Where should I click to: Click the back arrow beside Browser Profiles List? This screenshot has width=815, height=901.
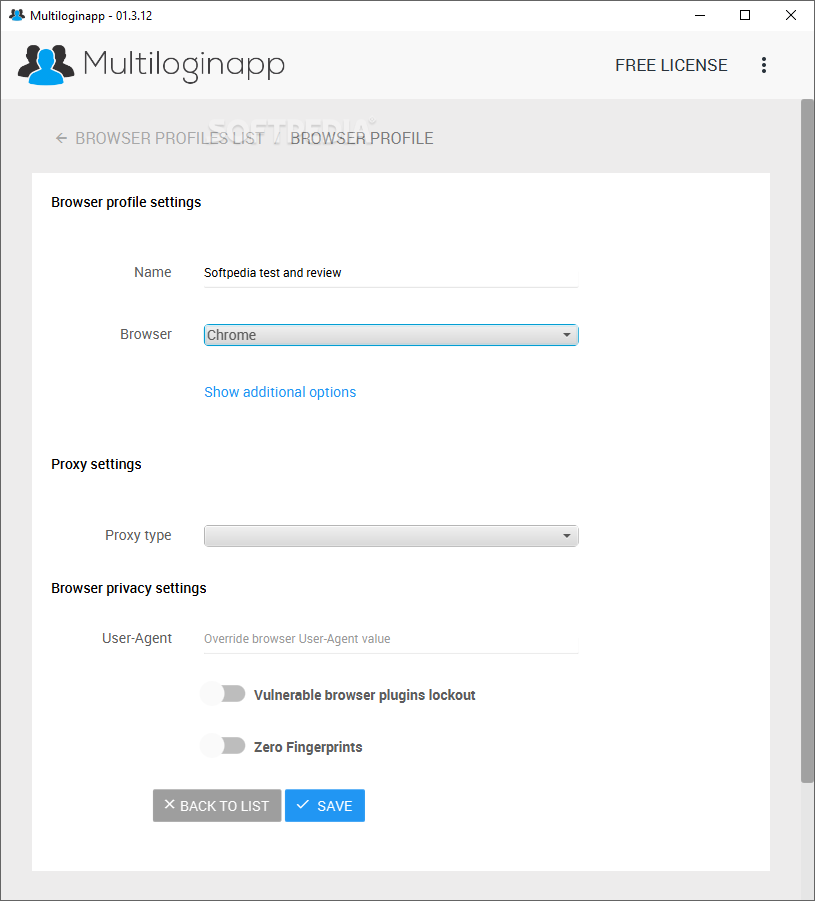(x=61, y=138)
